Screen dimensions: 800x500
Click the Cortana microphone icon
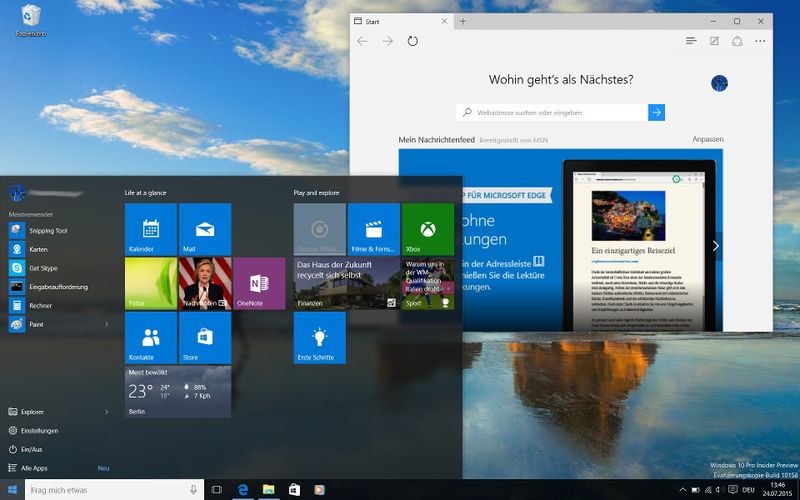(x=193, y=490)
